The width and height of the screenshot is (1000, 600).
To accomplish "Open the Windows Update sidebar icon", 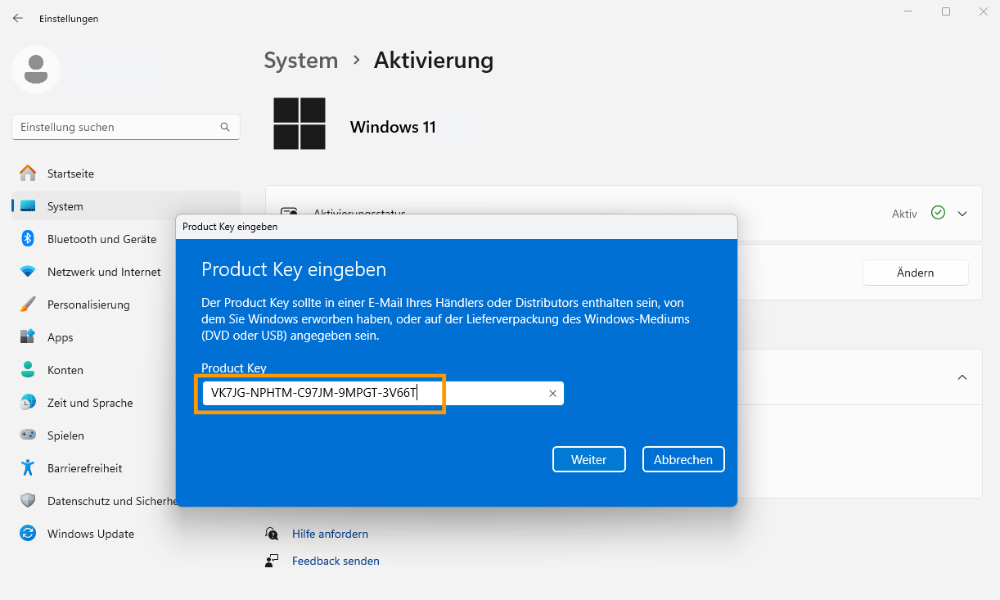I will point(27,533).
